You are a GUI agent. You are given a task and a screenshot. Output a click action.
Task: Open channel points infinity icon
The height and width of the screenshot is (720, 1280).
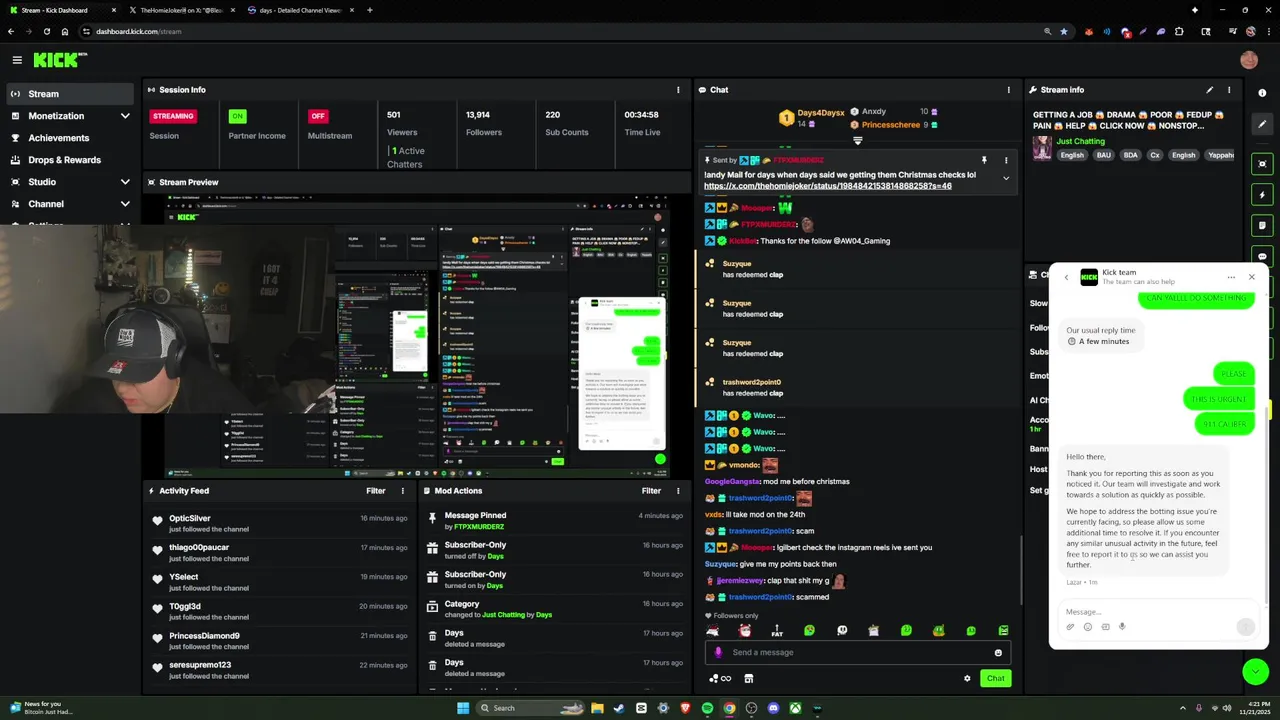(726, 679)
